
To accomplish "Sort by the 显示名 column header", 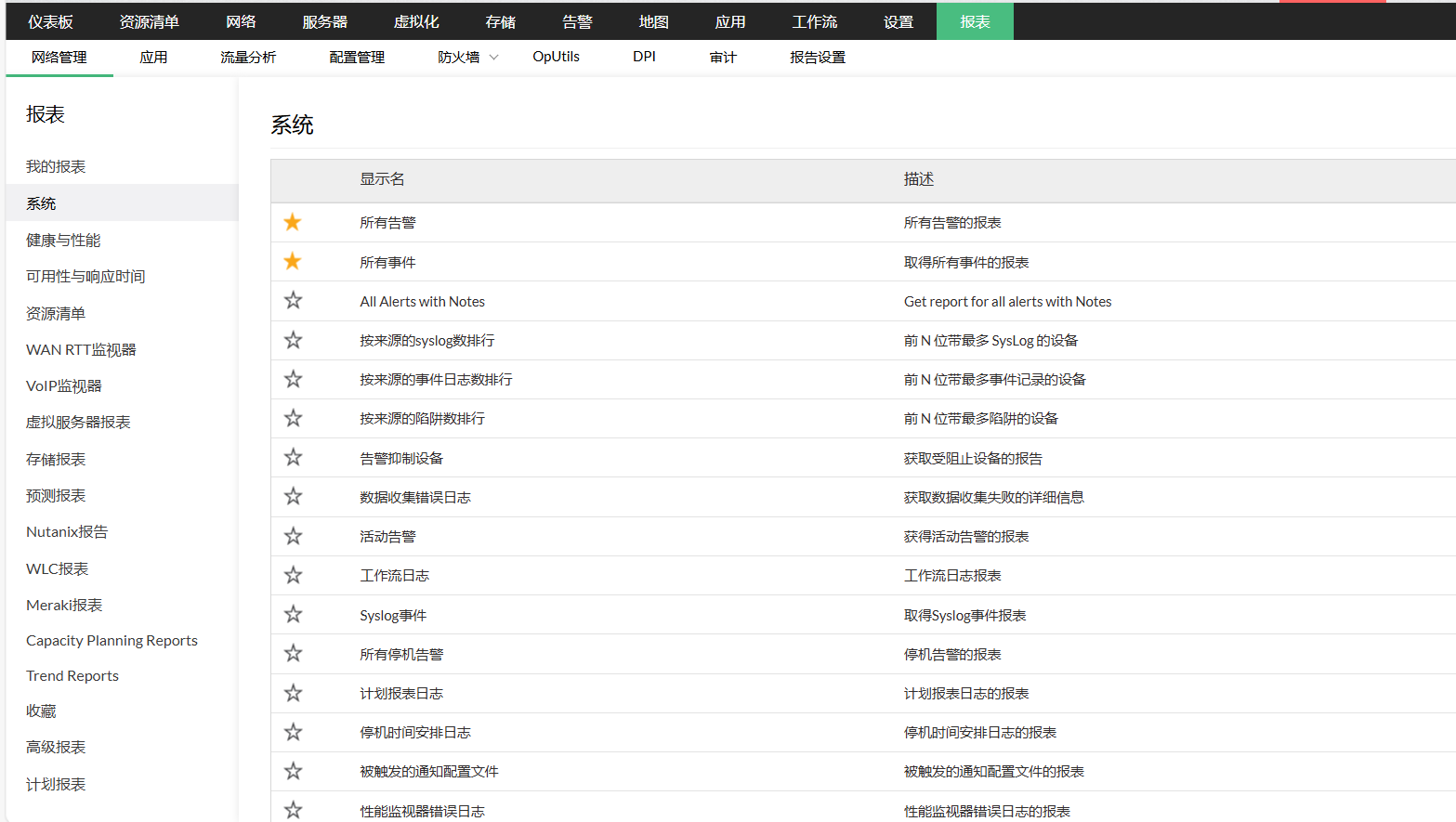I will click(382, 179).
